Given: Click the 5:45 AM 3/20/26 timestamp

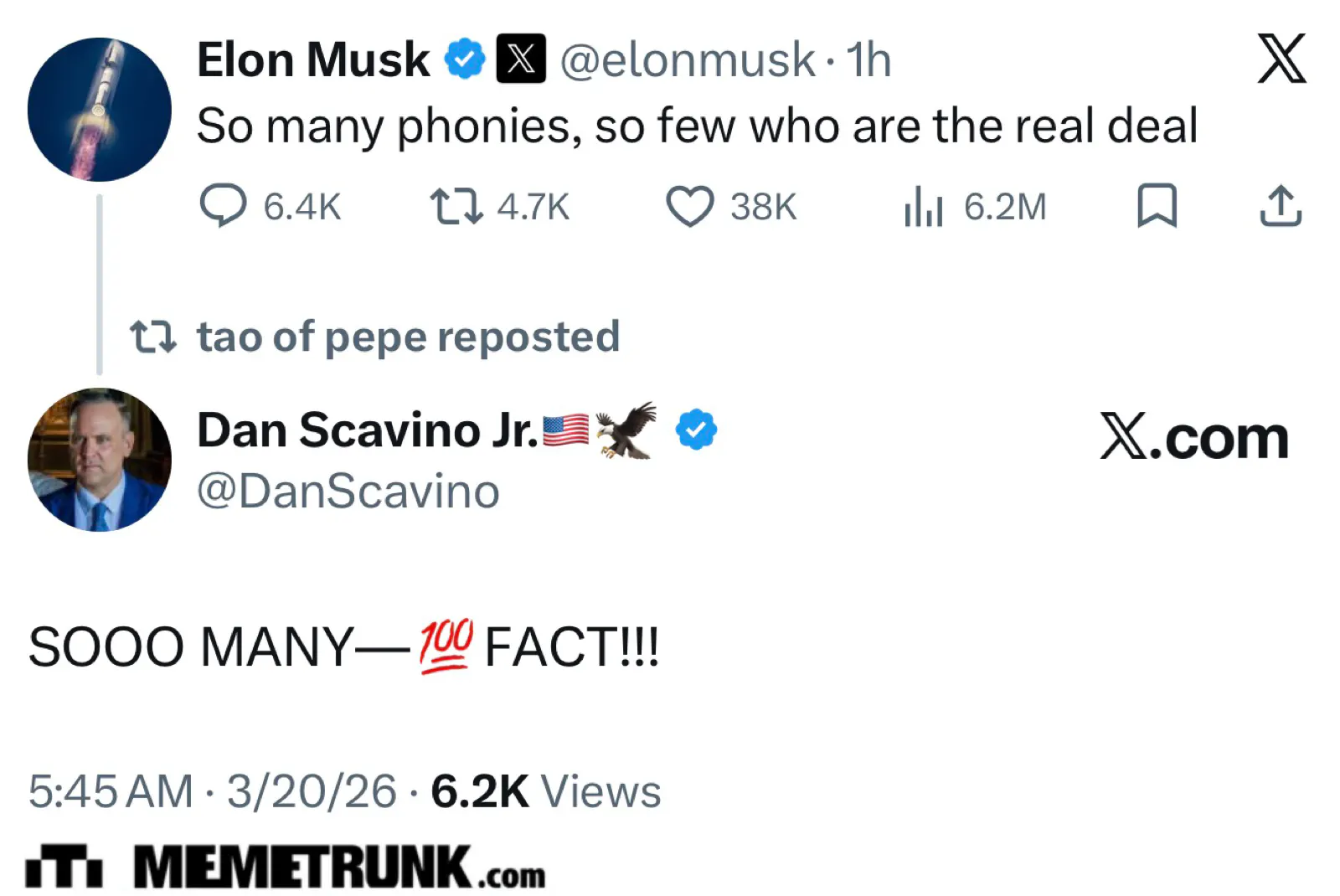Looking at the screenshot, I should (212, 791).
